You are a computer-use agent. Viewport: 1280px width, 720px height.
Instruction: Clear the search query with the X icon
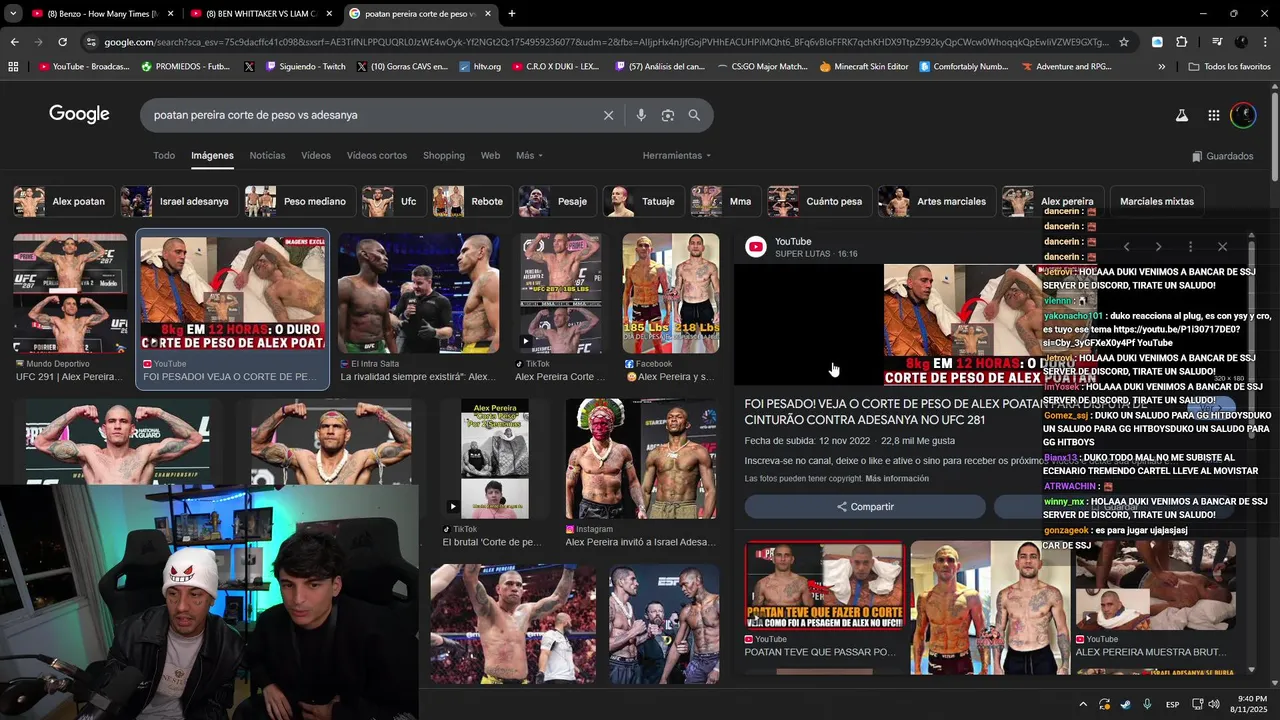[608, 115]
